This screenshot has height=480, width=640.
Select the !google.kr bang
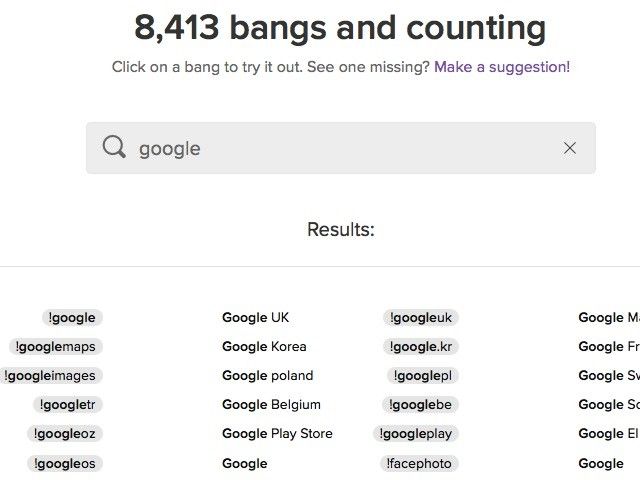(x=421, y=347)
